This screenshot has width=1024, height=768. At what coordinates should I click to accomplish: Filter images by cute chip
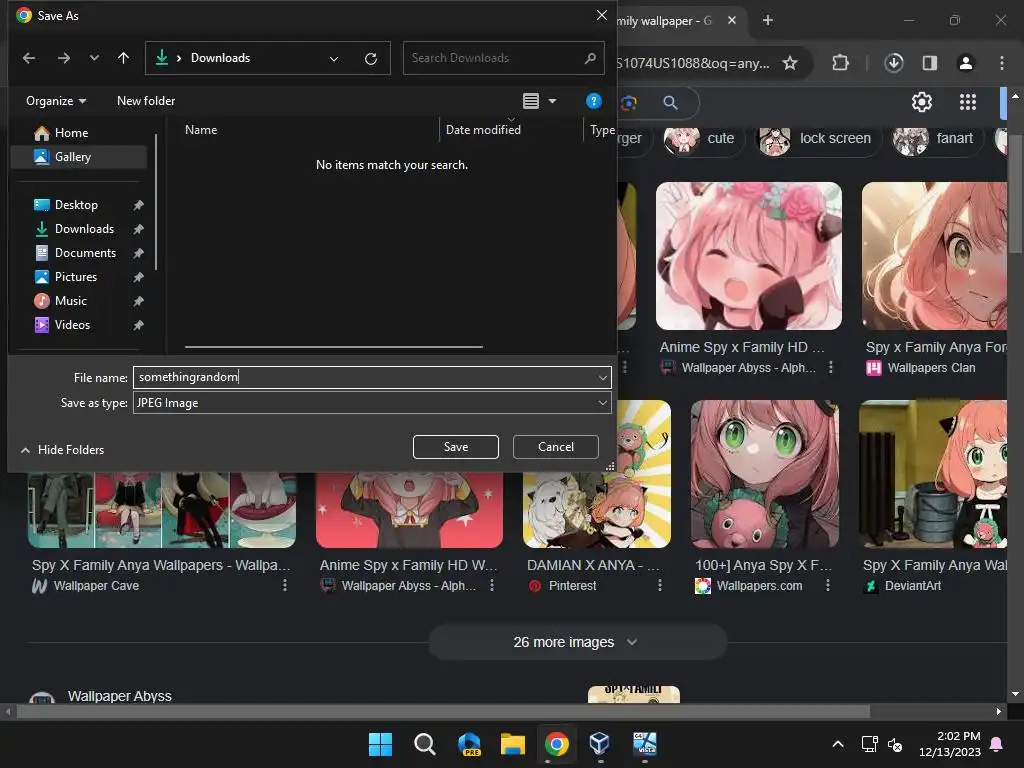click(703, 138)
